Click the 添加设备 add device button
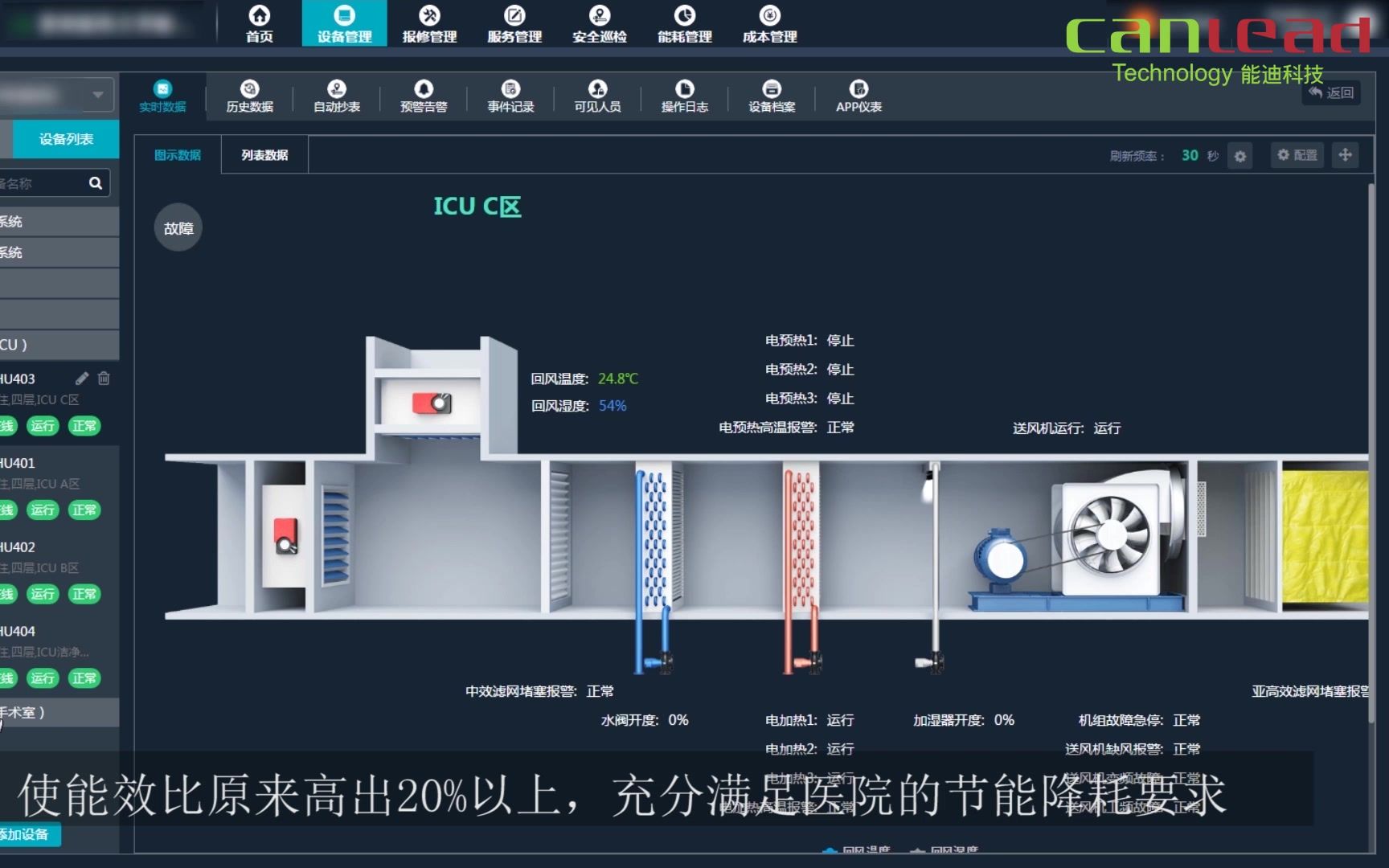Viewport: 1389px width, 868px height. (29, 834)
